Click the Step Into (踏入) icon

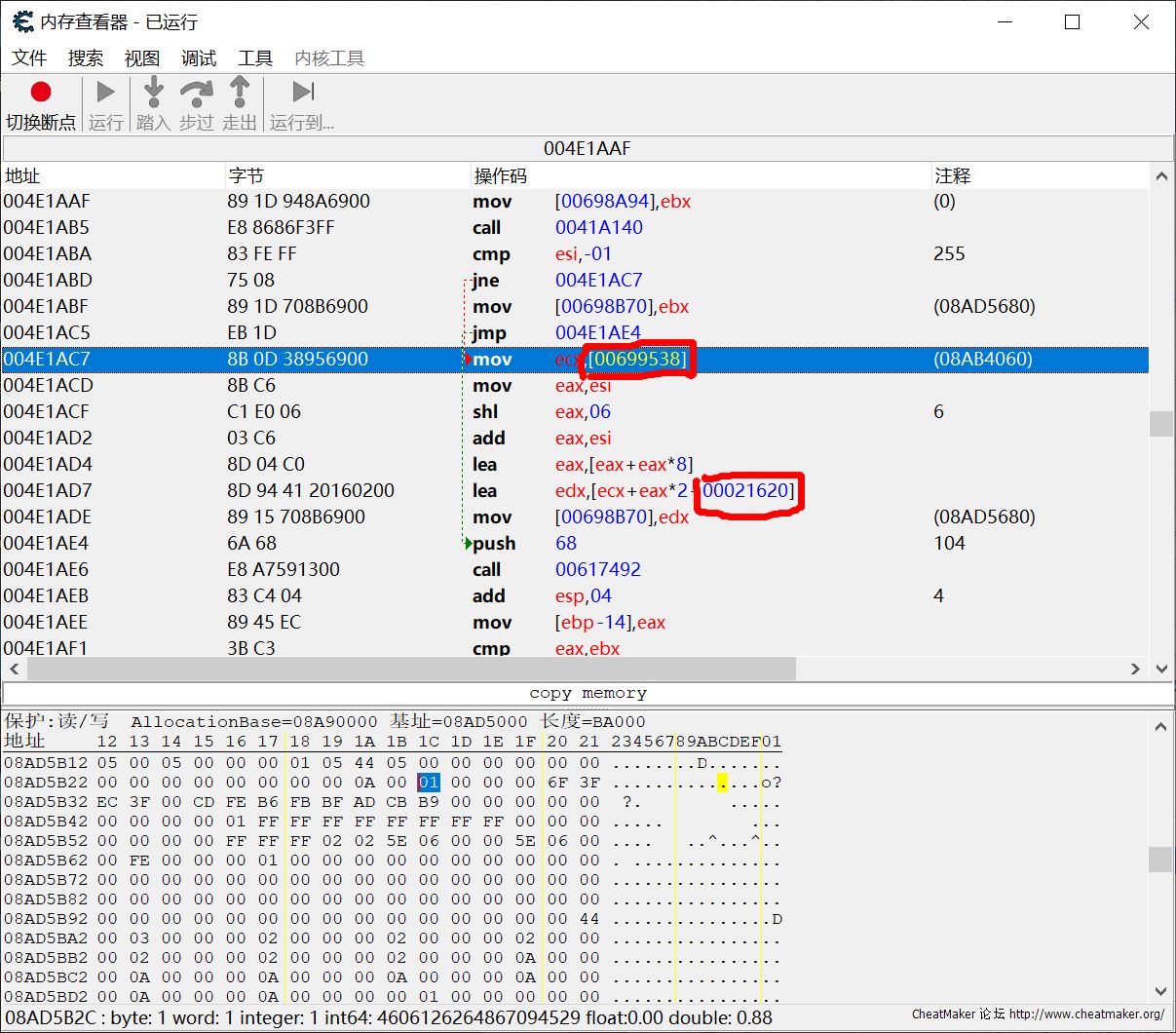pos(153,93)
